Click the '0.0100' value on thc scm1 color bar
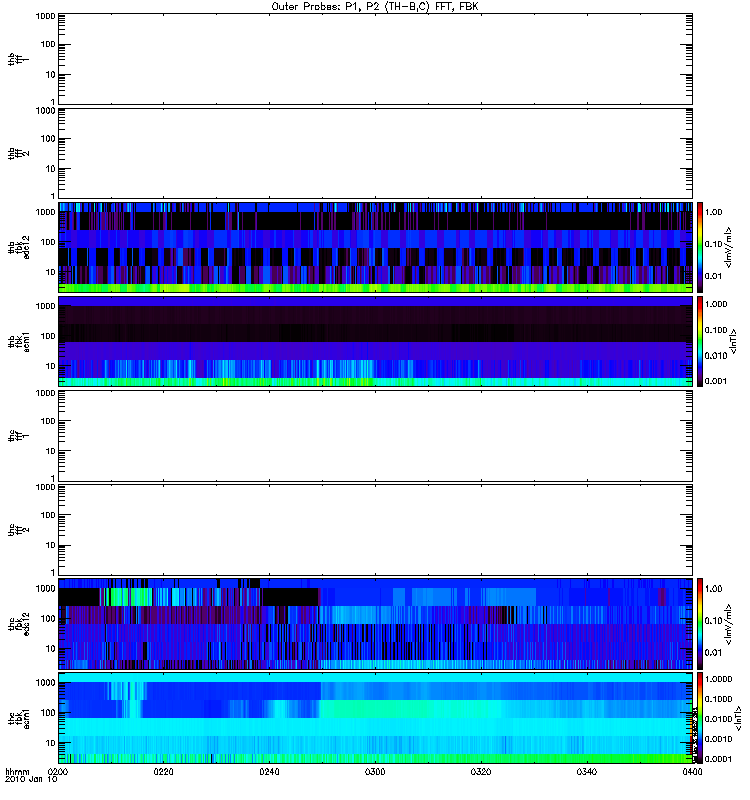The height and width of the screenshot is (800, 750). tap(718, 719)
